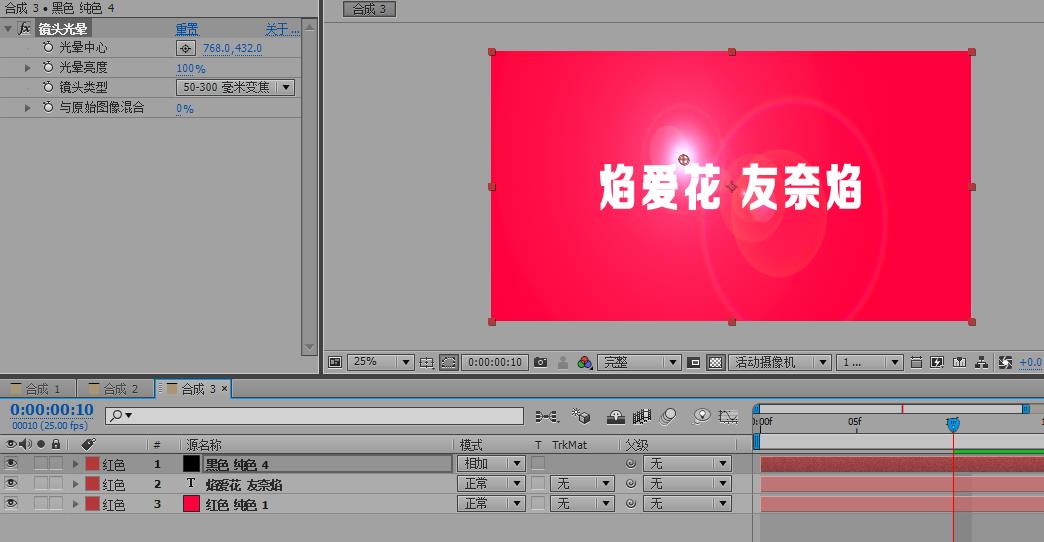Toggle the transparency grid icon
Viewport: 1044px width, 542px height.
716,362
